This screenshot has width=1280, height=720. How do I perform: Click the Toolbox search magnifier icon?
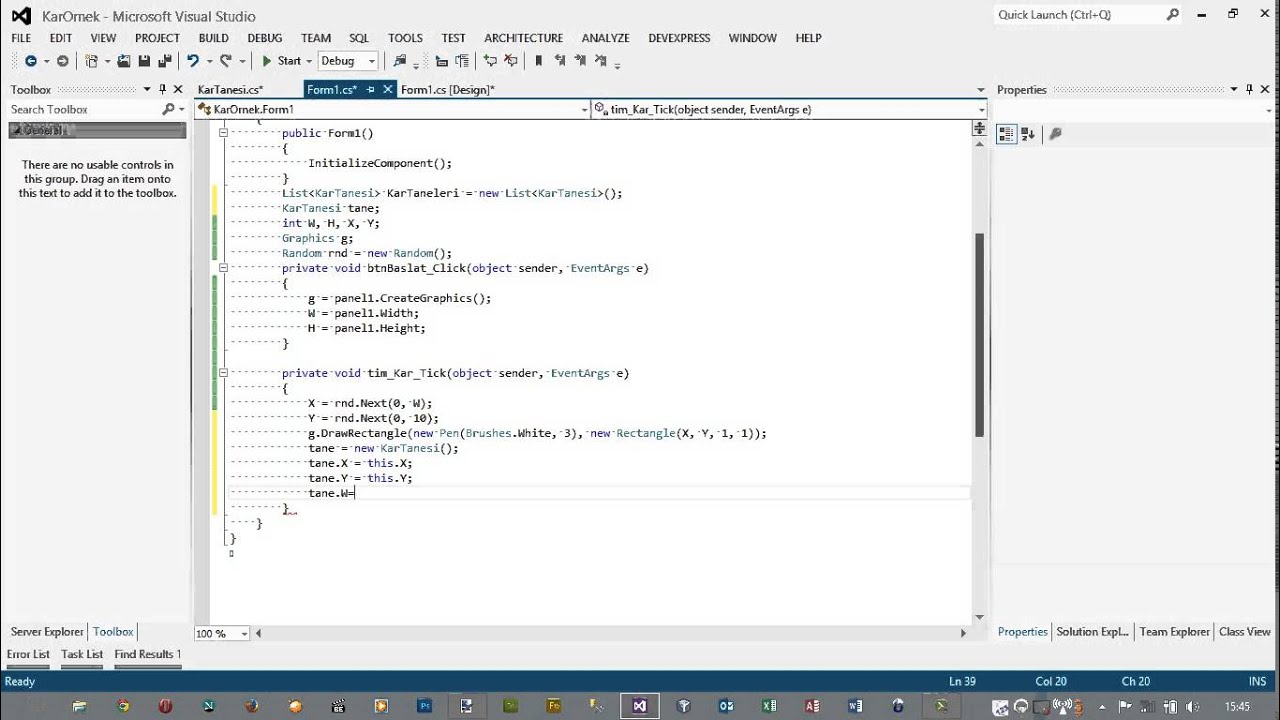168,109
